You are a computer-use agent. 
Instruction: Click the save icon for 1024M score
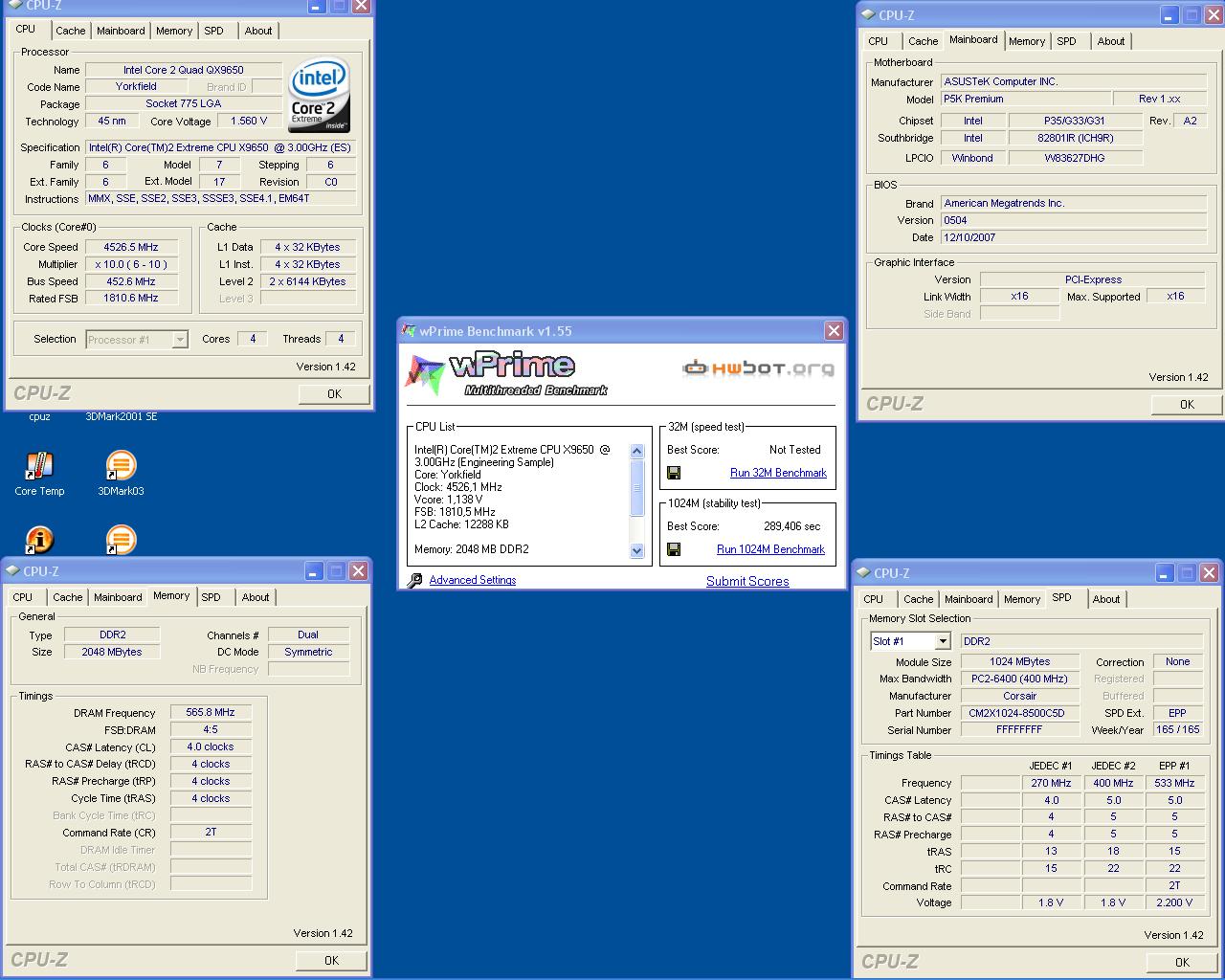tap(674, 549)
